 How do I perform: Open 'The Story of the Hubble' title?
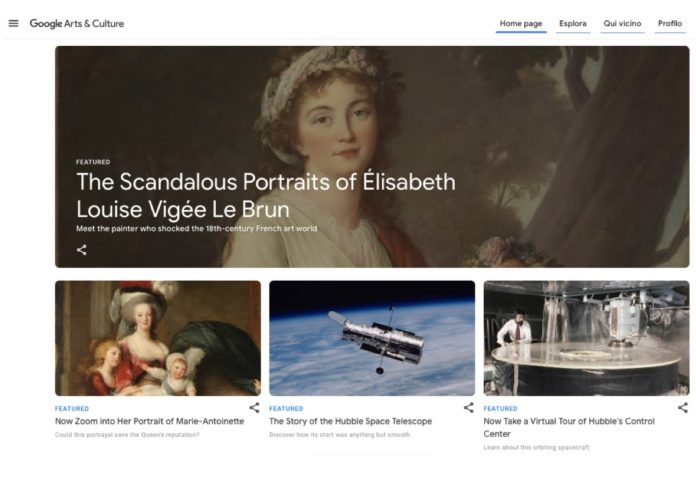[x=351, y=421]
